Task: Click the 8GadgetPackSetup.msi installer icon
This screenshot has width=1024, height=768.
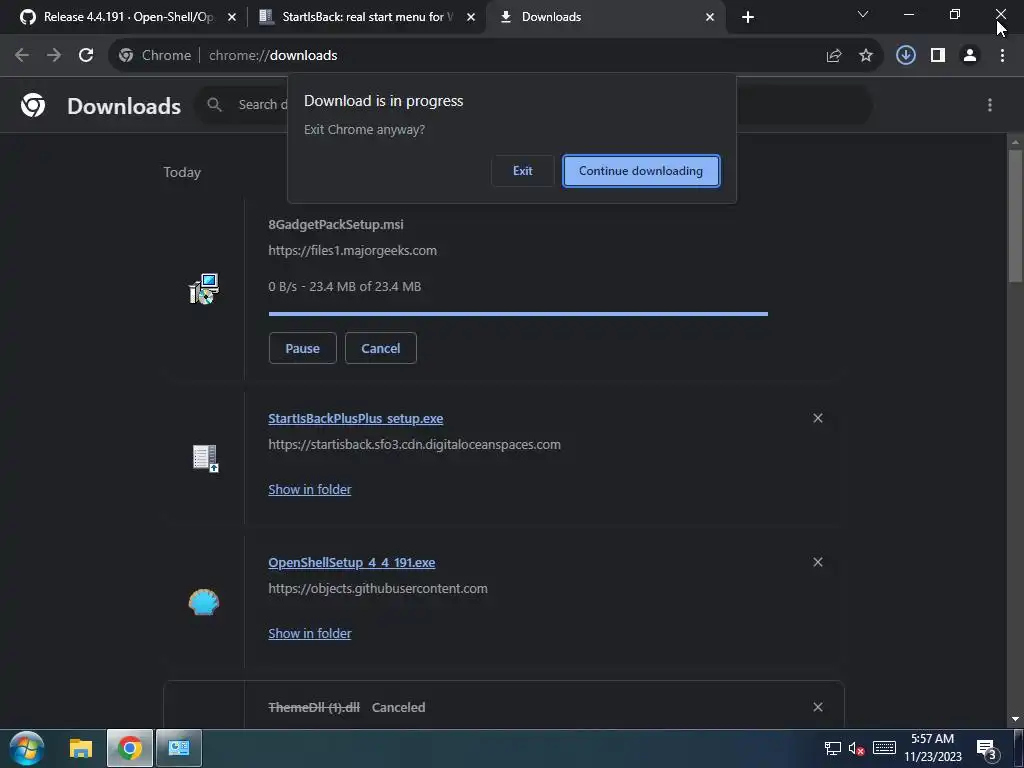Action: click(204, 289)
